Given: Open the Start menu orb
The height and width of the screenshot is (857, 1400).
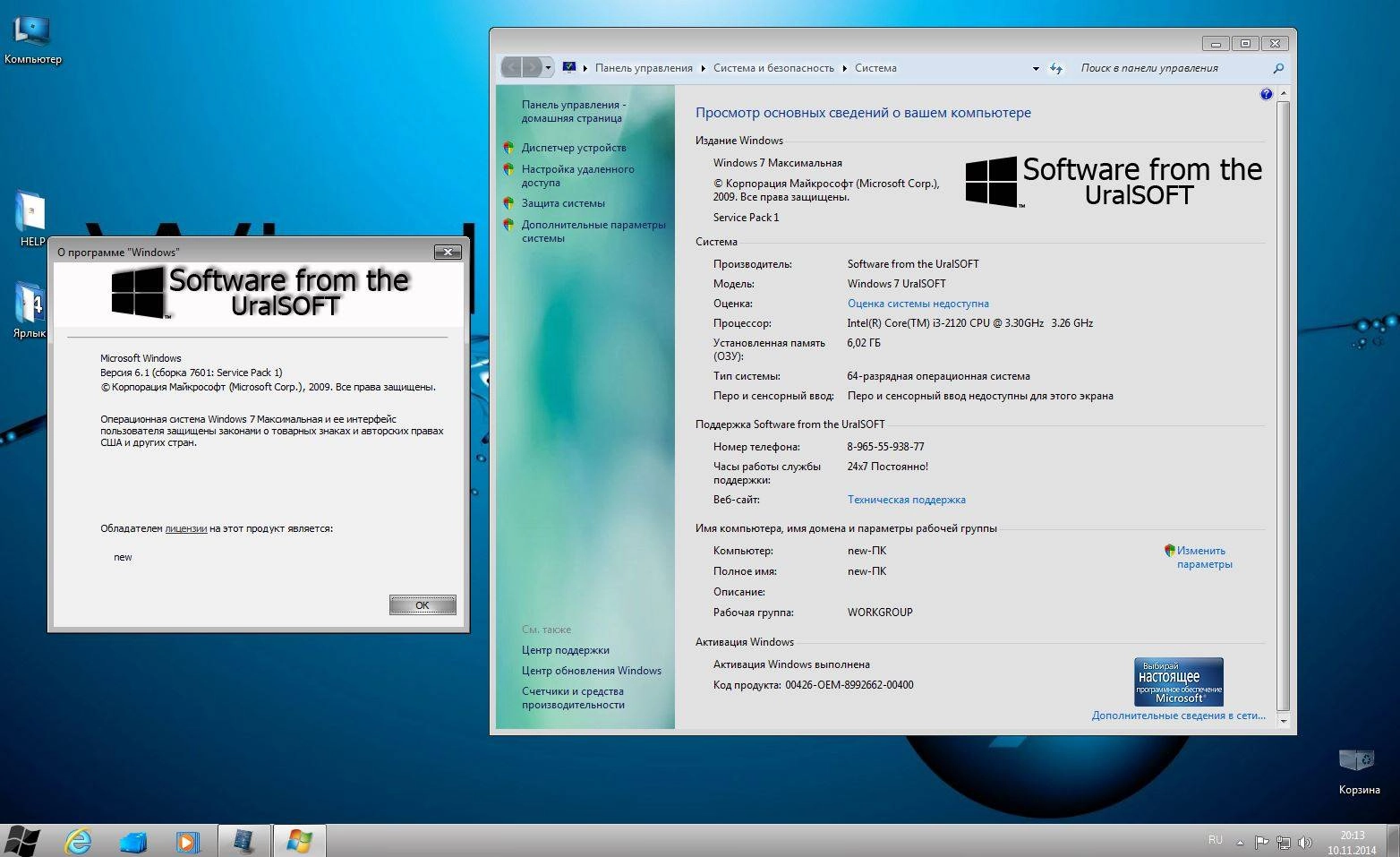Looking at the screenshot, I should [21, 841].
